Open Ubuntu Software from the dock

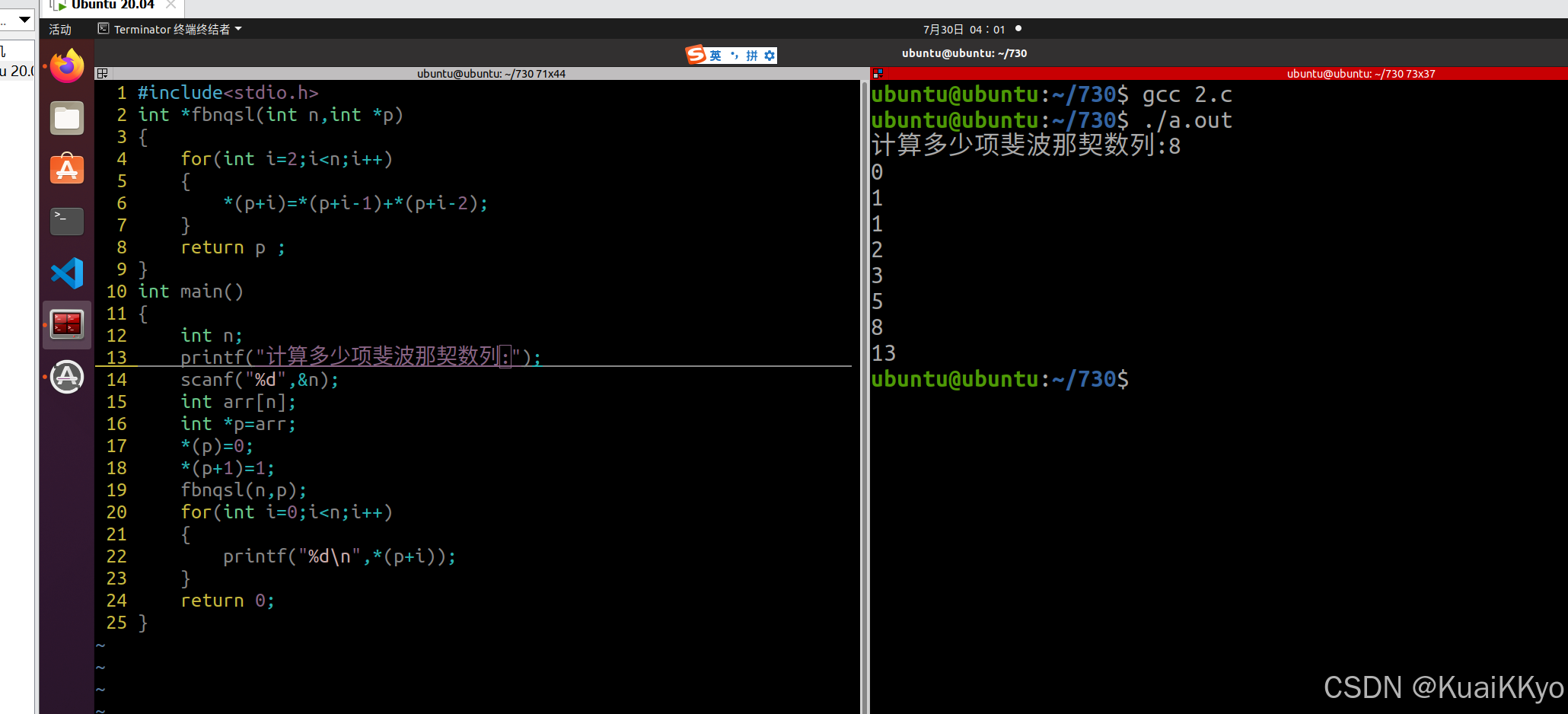pos(66,169)
